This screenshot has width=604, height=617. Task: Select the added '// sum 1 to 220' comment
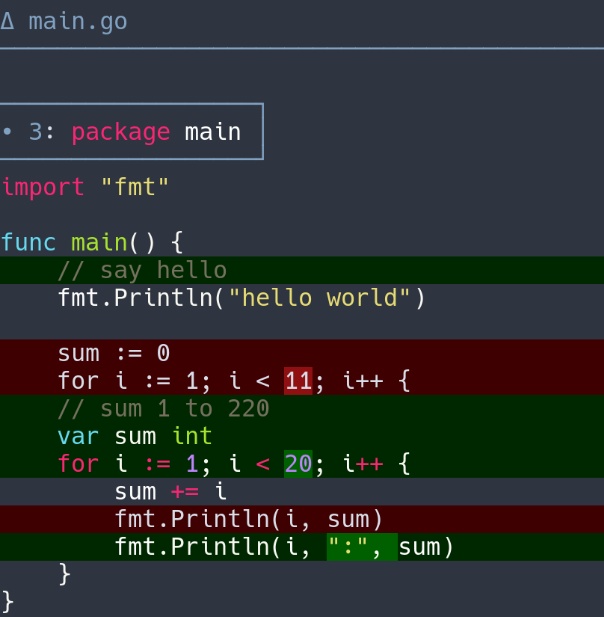(163, 408)
